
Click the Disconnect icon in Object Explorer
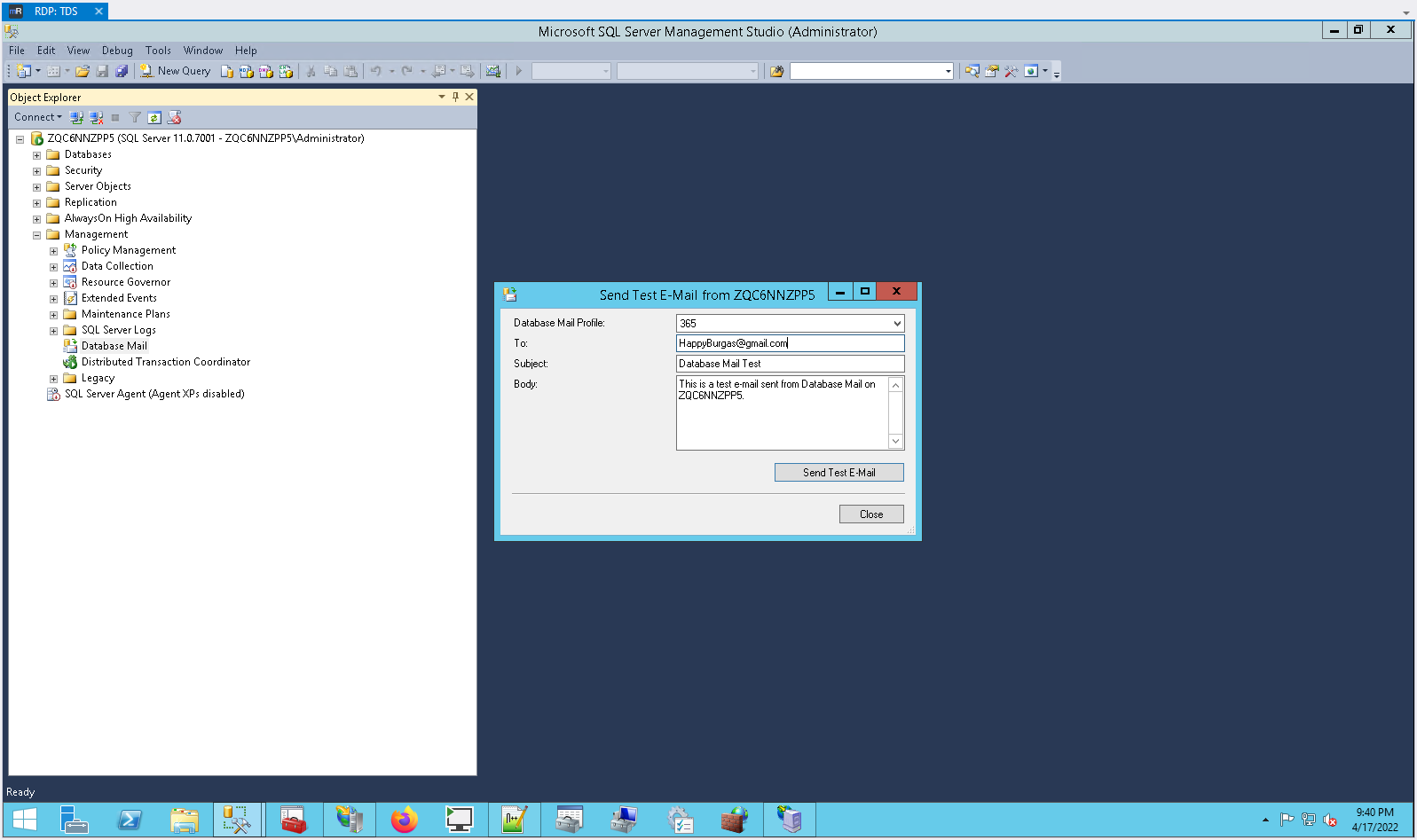[x=97, y=117]
